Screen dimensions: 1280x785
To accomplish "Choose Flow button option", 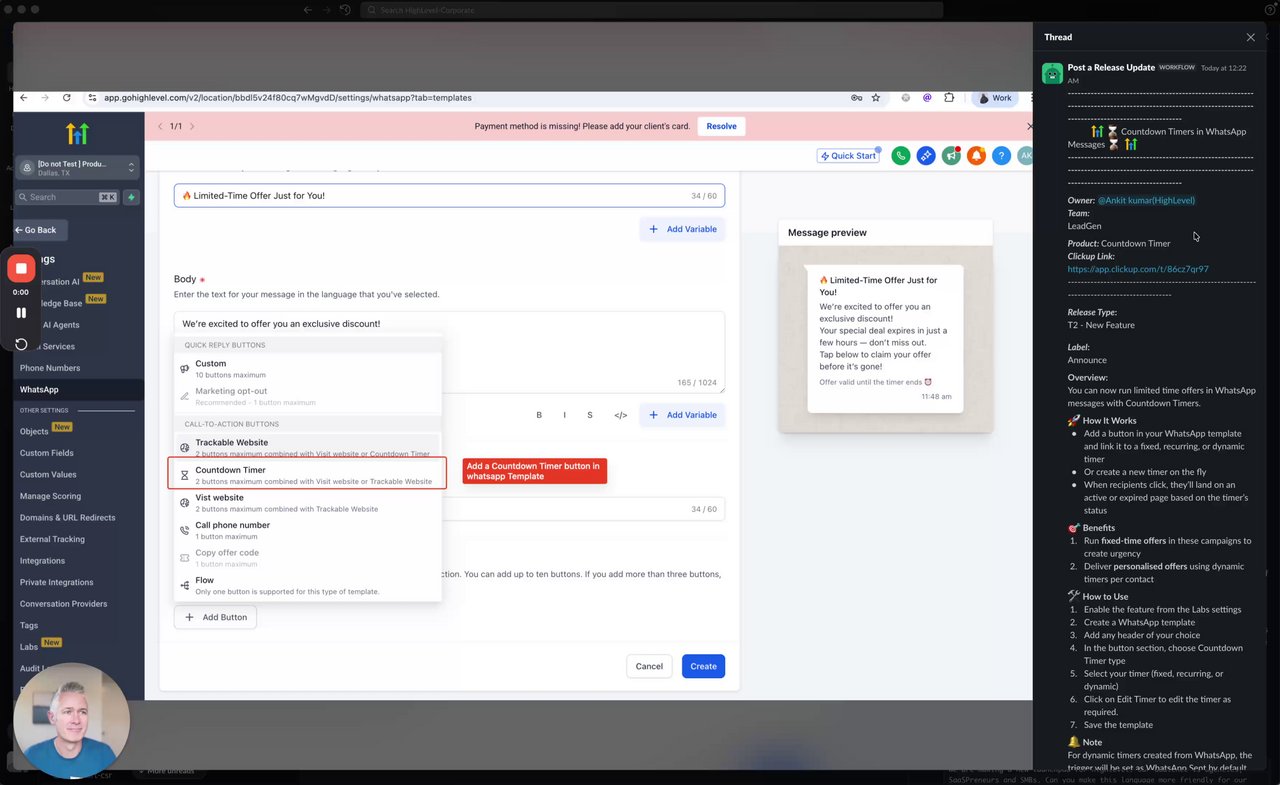I will [307, 585].
